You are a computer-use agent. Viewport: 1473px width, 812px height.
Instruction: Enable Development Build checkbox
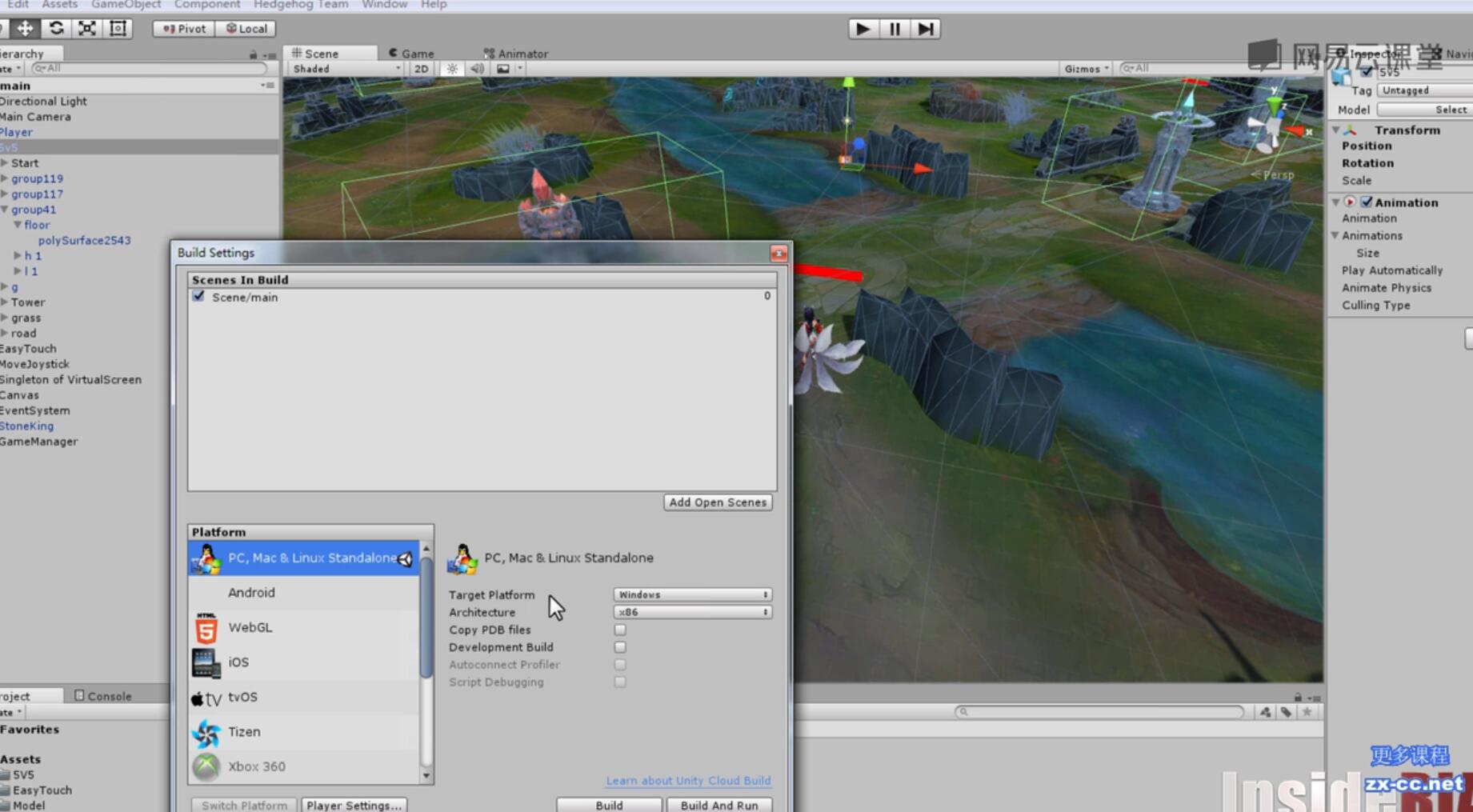(x=620, y=647)
